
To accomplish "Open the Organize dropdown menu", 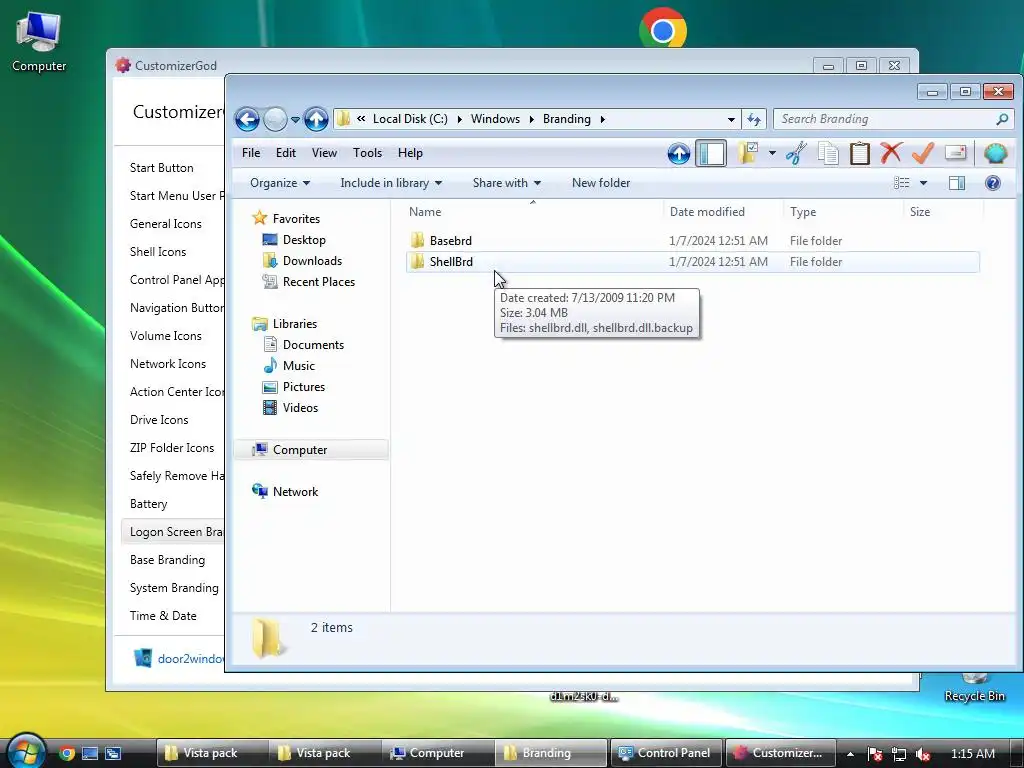I will click(x=280, y=183).
